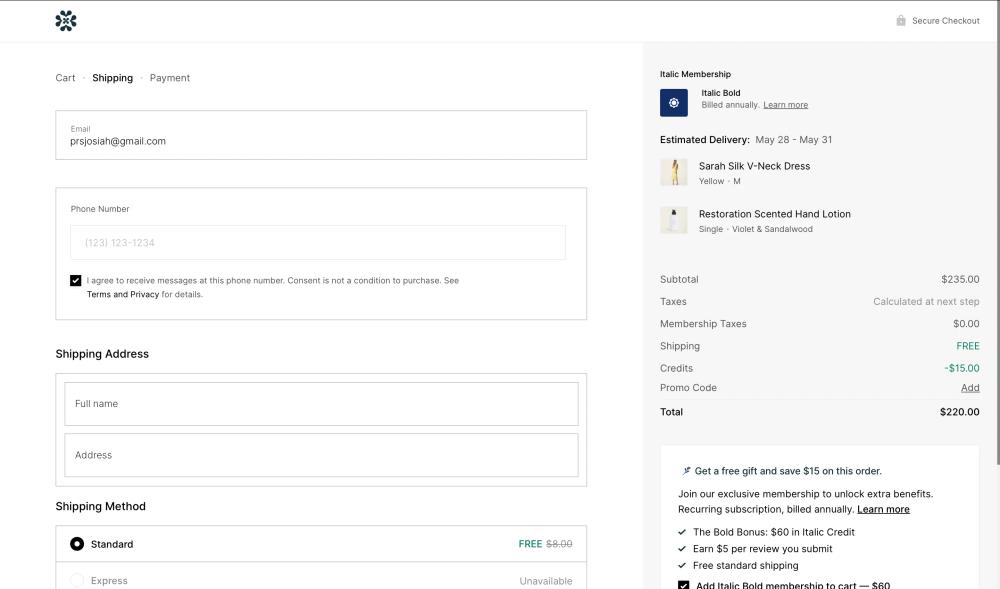1000x589 pixels.
Task: Open the Terms and Privacy link
Action: 122,294
